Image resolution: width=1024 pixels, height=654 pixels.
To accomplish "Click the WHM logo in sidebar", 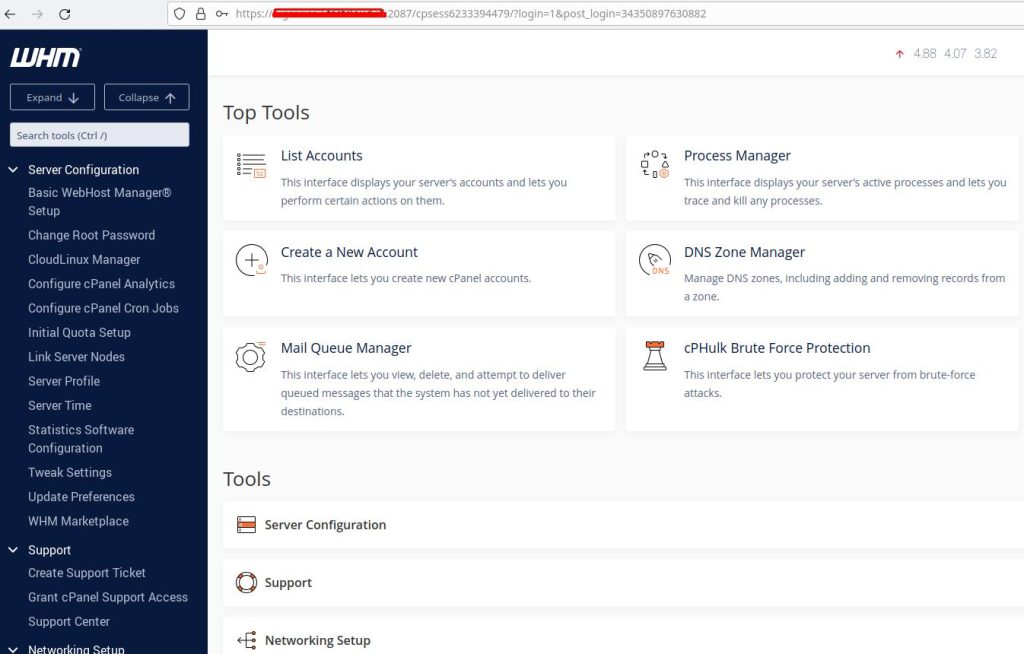I will pos(46,57).
